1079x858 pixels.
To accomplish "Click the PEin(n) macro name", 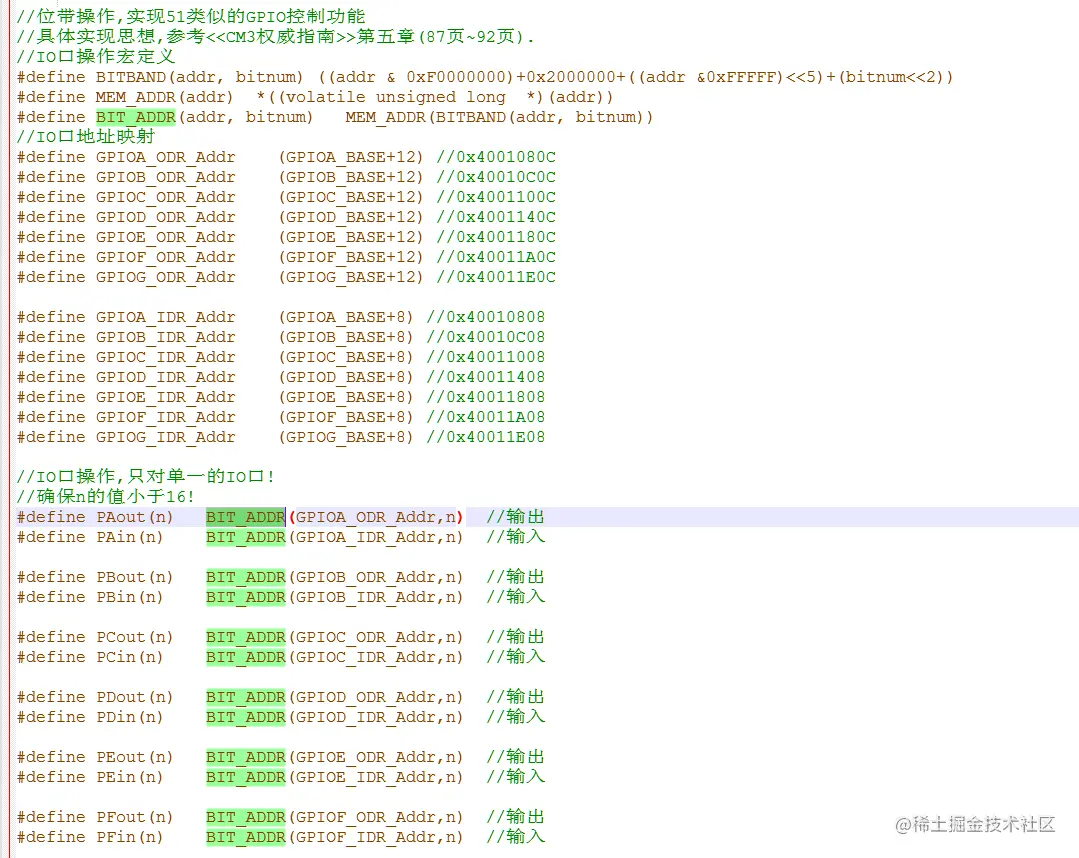I will coord(129,777).
